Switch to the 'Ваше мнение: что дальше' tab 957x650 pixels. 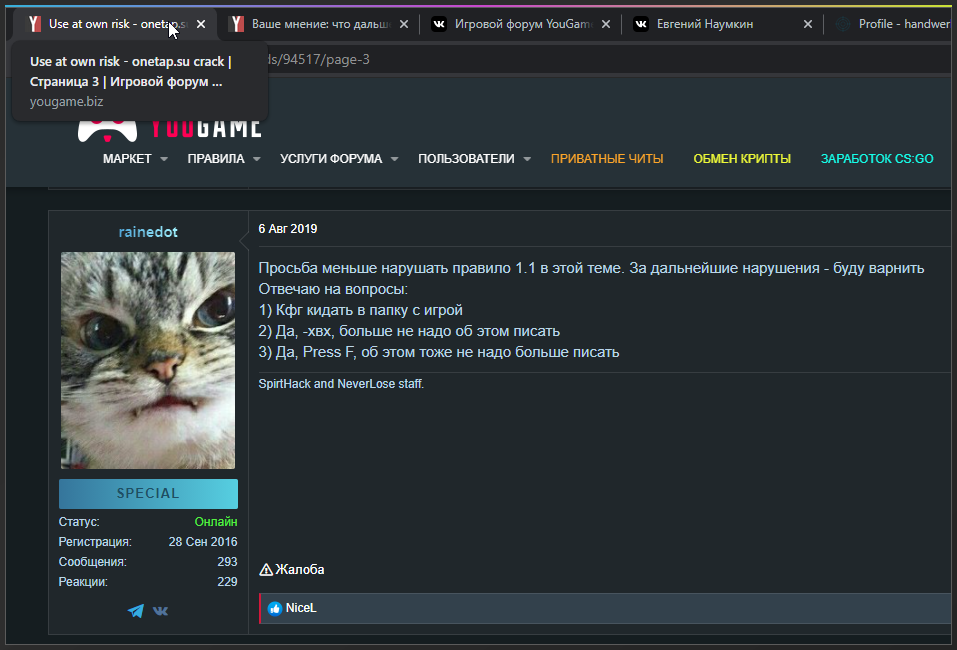319,24
